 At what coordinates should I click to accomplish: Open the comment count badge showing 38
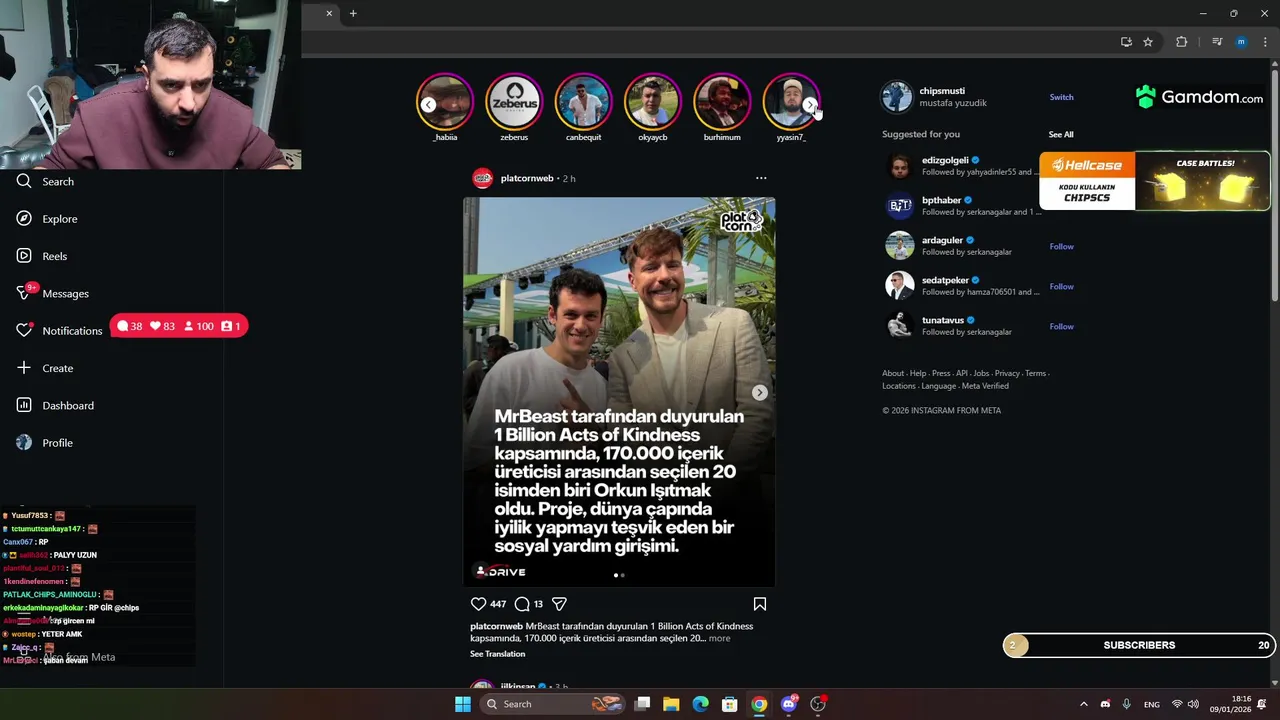pos(130,326)
